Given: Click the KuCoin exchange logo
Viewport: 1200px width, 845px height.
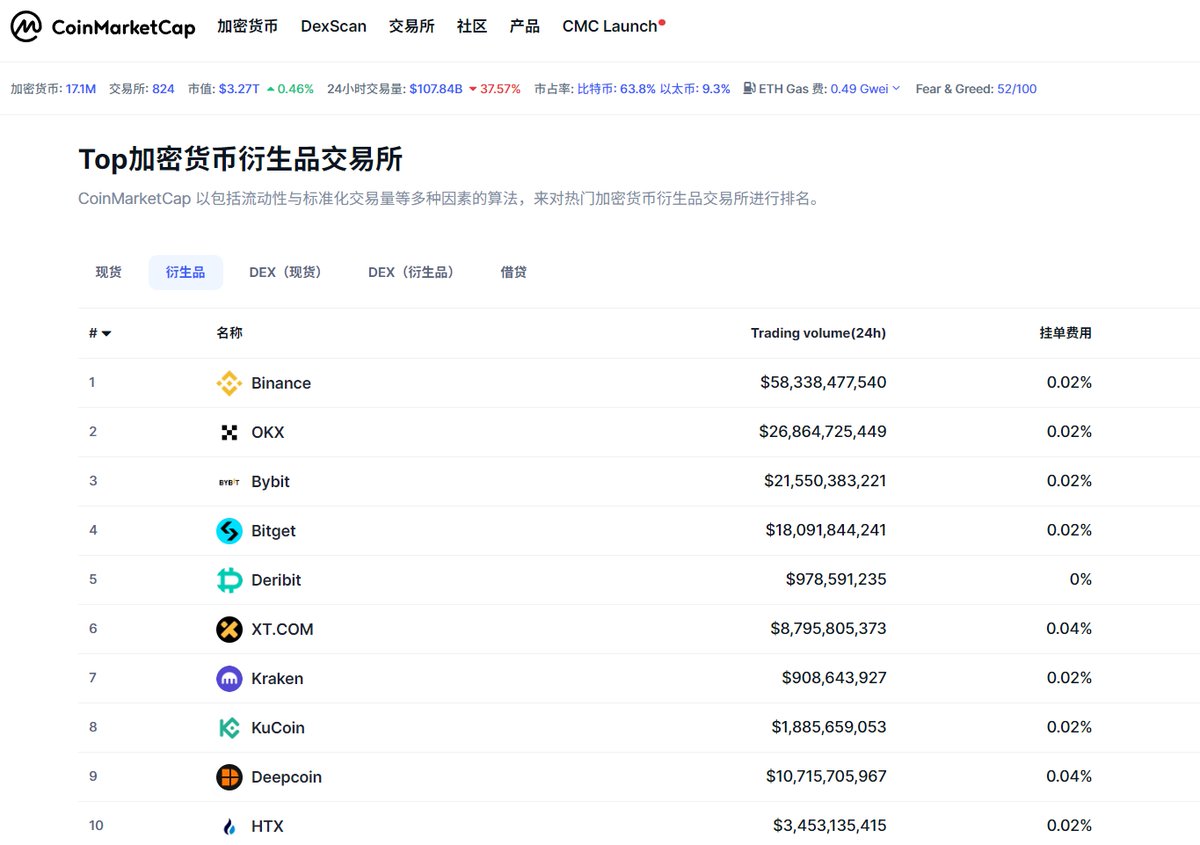Looking at the screenshot, I should 229,728.
